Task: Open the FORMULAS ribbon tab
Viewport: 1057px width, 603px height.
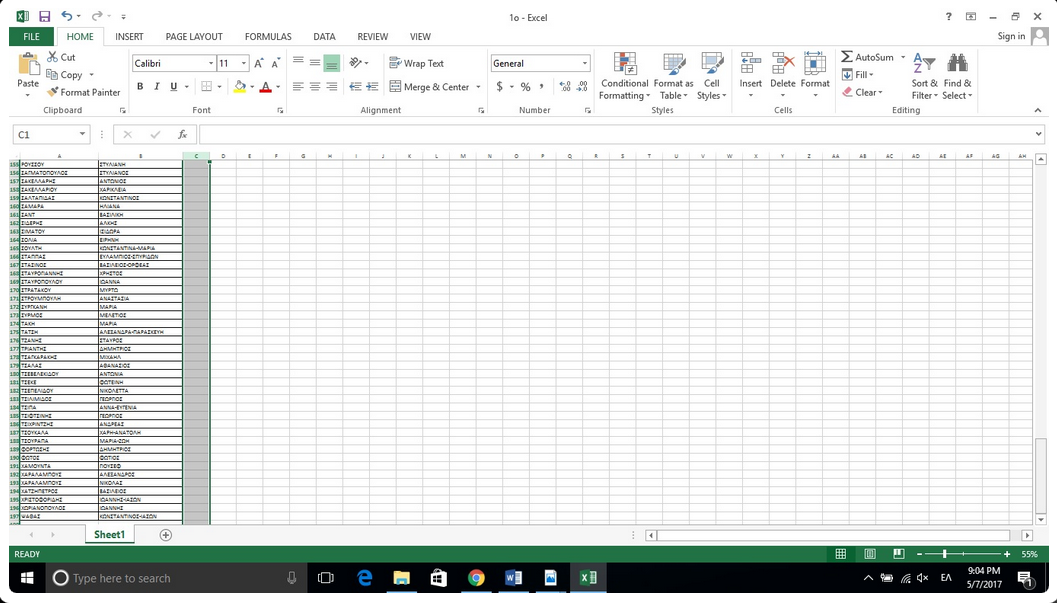Action: coord(268,37)
